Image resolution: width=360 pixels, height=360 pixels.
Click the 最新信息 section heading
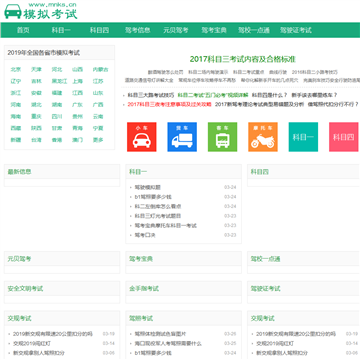click(x=19, y=172)
